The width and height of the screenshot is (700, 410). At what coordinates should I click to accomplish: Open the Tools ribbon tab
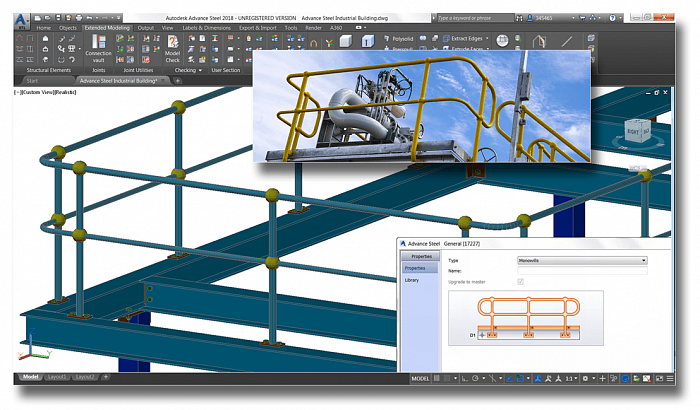(x=291, y=28)
